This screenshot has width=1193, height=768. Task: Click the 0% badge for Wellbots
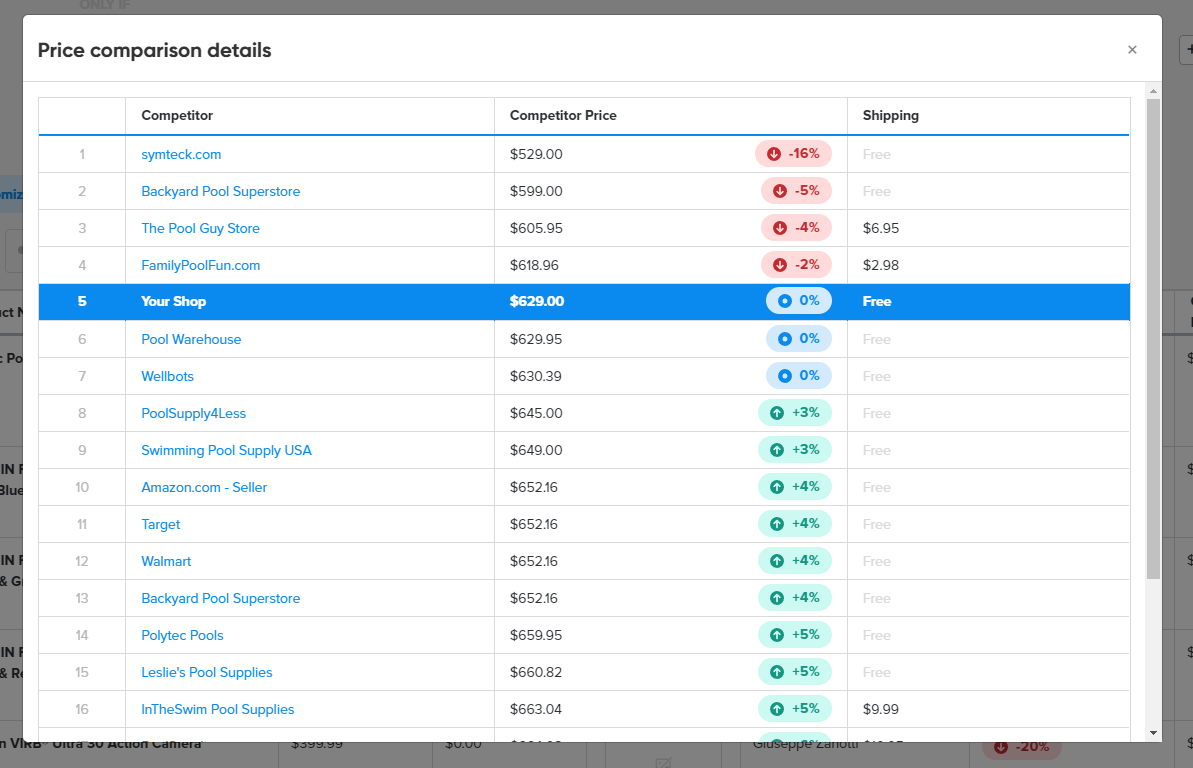(799, 376)
